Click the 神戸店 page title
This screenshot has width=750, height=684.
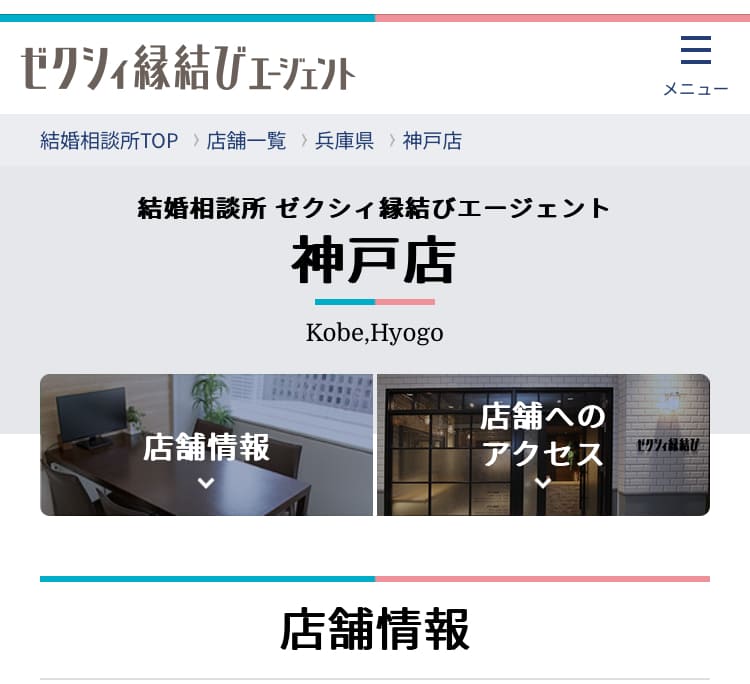[375, 261]
